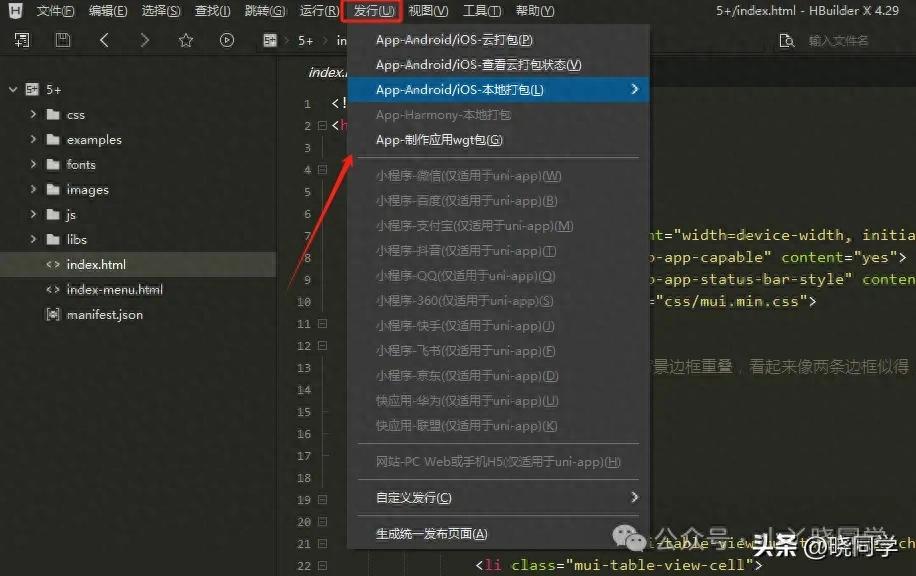This screenshot has width=916, height=576.
Task: Open the 编辑(E) menu
Action: 108,11
